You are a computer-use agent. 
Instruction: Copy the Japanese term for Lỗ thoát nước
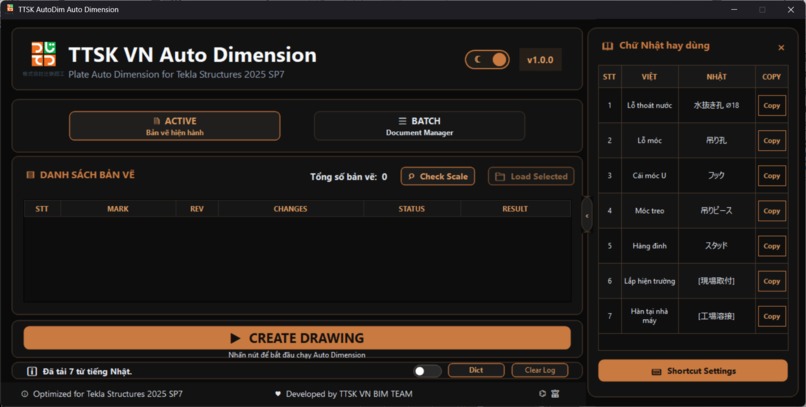772,105
